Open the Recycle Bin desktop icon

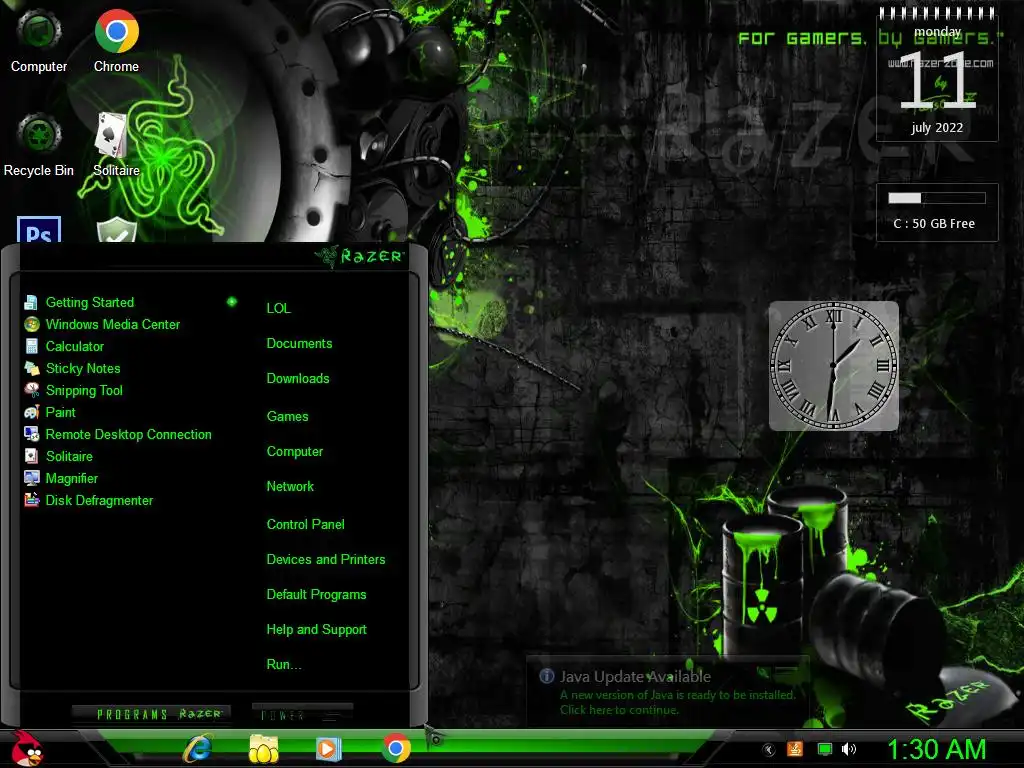(39, 145)
